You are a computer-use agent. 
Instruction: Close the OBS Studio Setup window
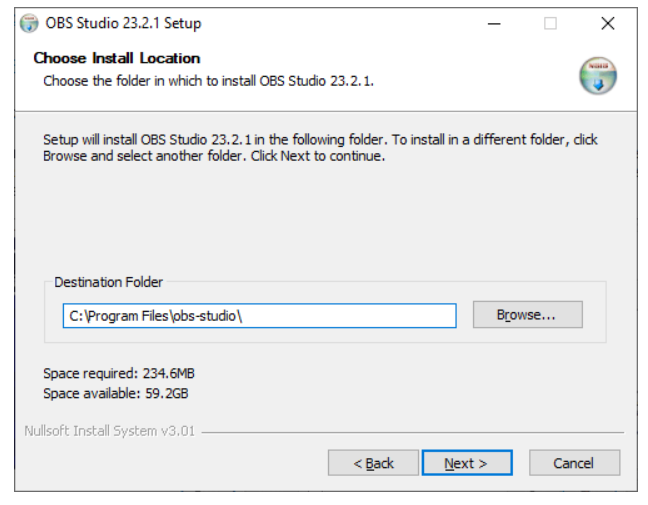(607, 23)
